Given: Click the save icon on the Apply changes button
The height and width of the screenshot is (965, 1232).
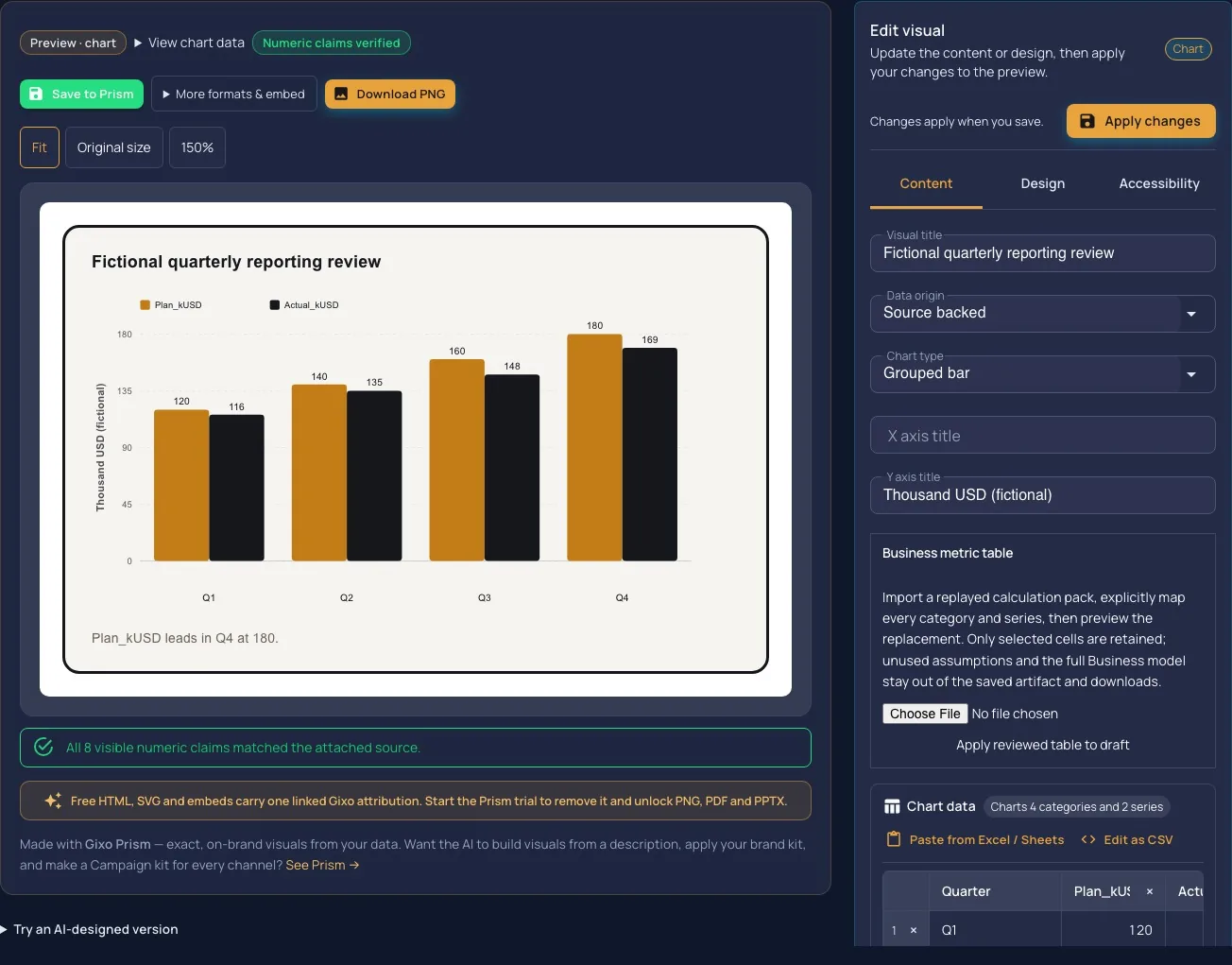Looking at the screenshot, I should tap(1087, 121).
